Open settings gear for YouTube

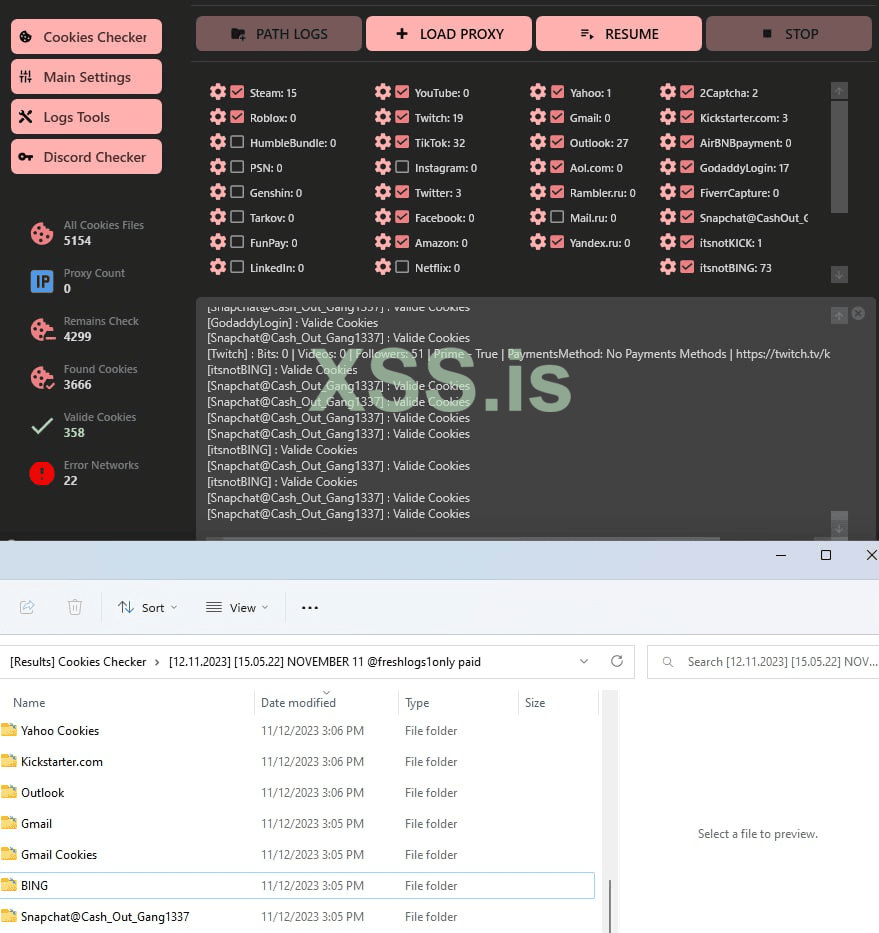coord(383,92)
